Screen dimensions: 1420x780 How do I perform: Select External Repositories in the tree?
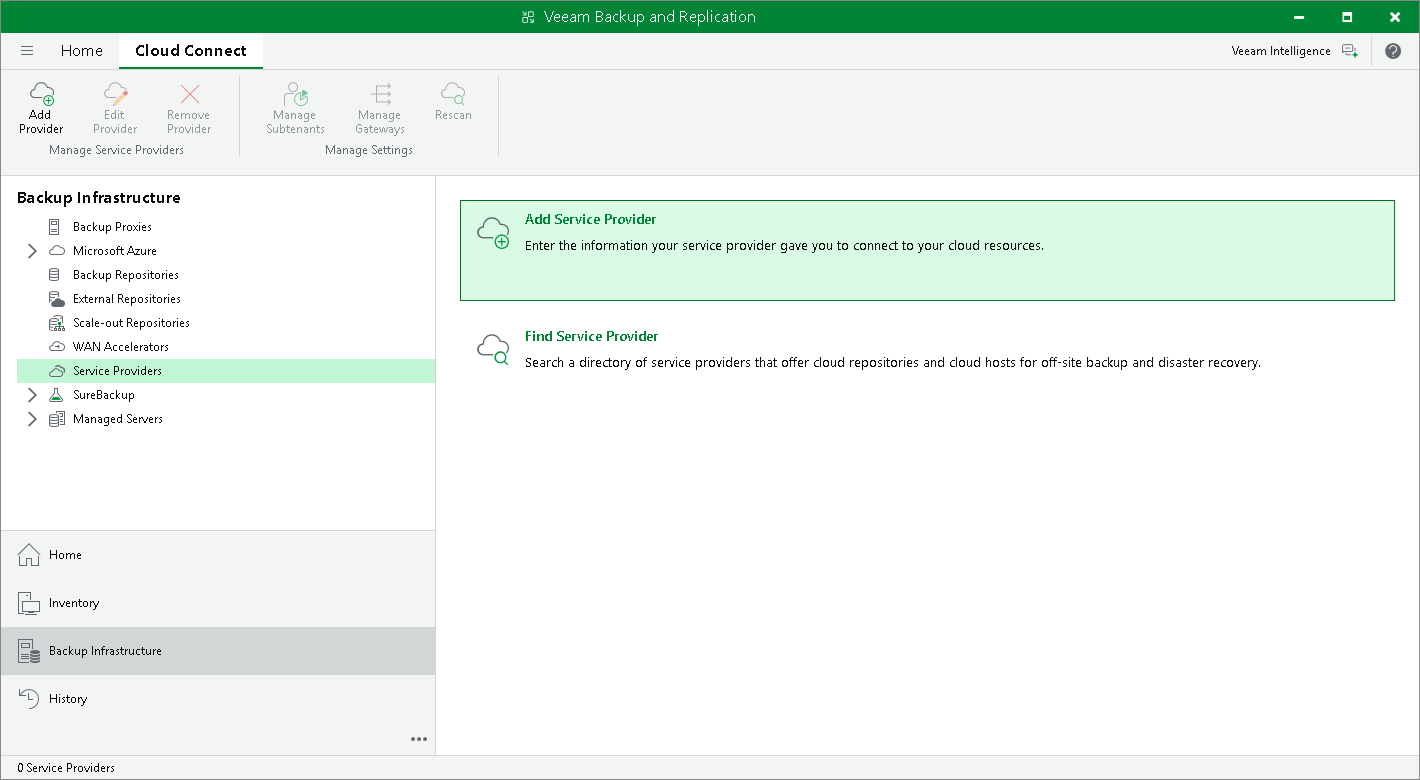(x=127, y=299)
